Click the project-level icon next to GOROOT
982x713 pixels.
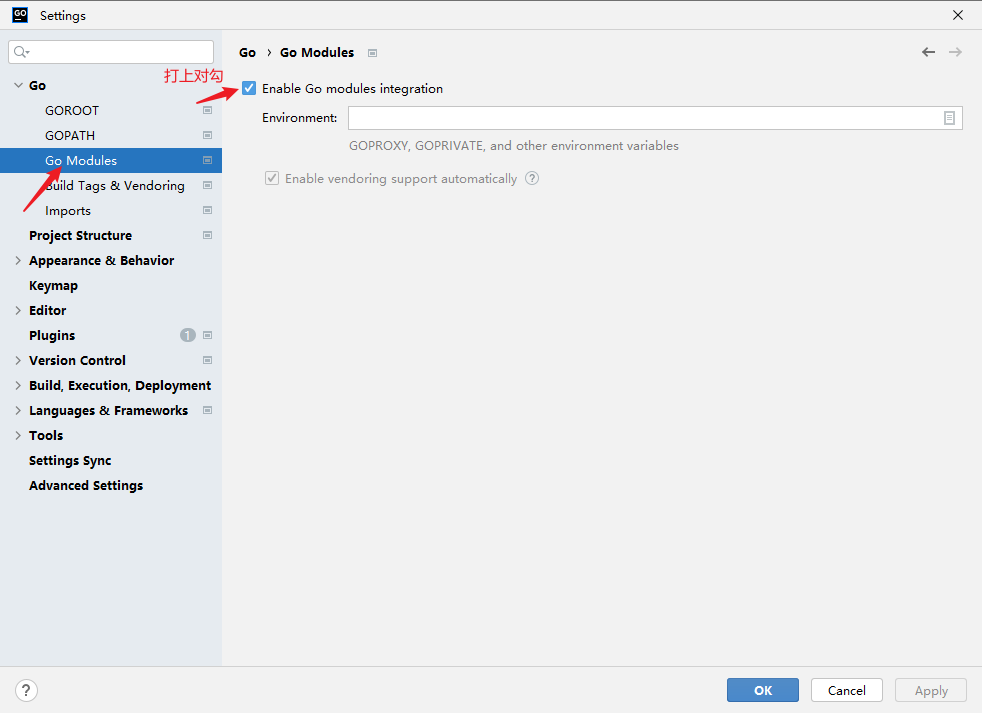coord(207,110)
